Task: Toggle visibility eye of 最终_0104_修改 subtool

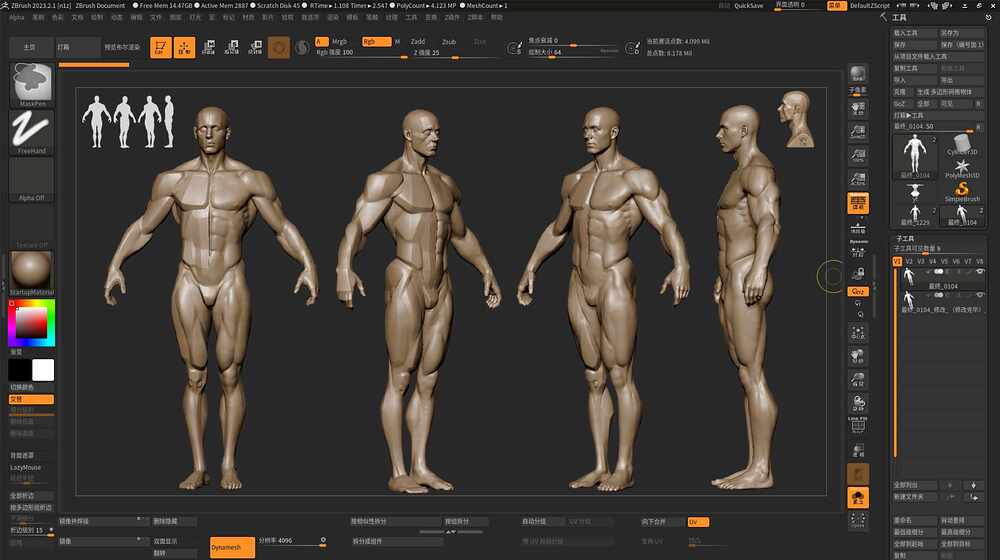Action: pyautogui.click(x=980, y=295)
